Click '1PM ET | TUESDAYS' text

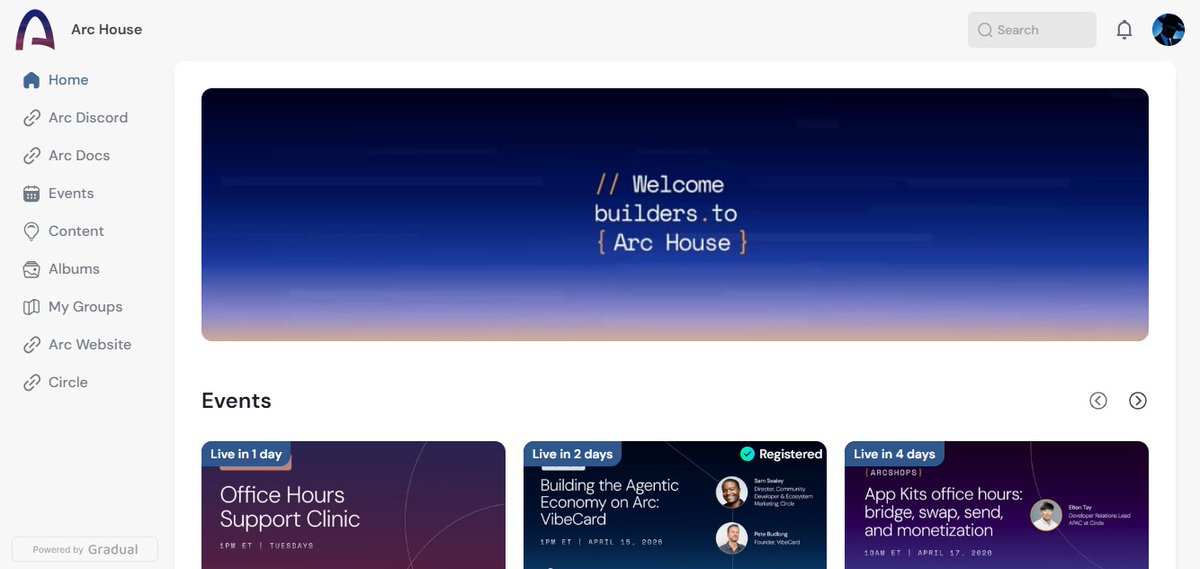point(267,546)
